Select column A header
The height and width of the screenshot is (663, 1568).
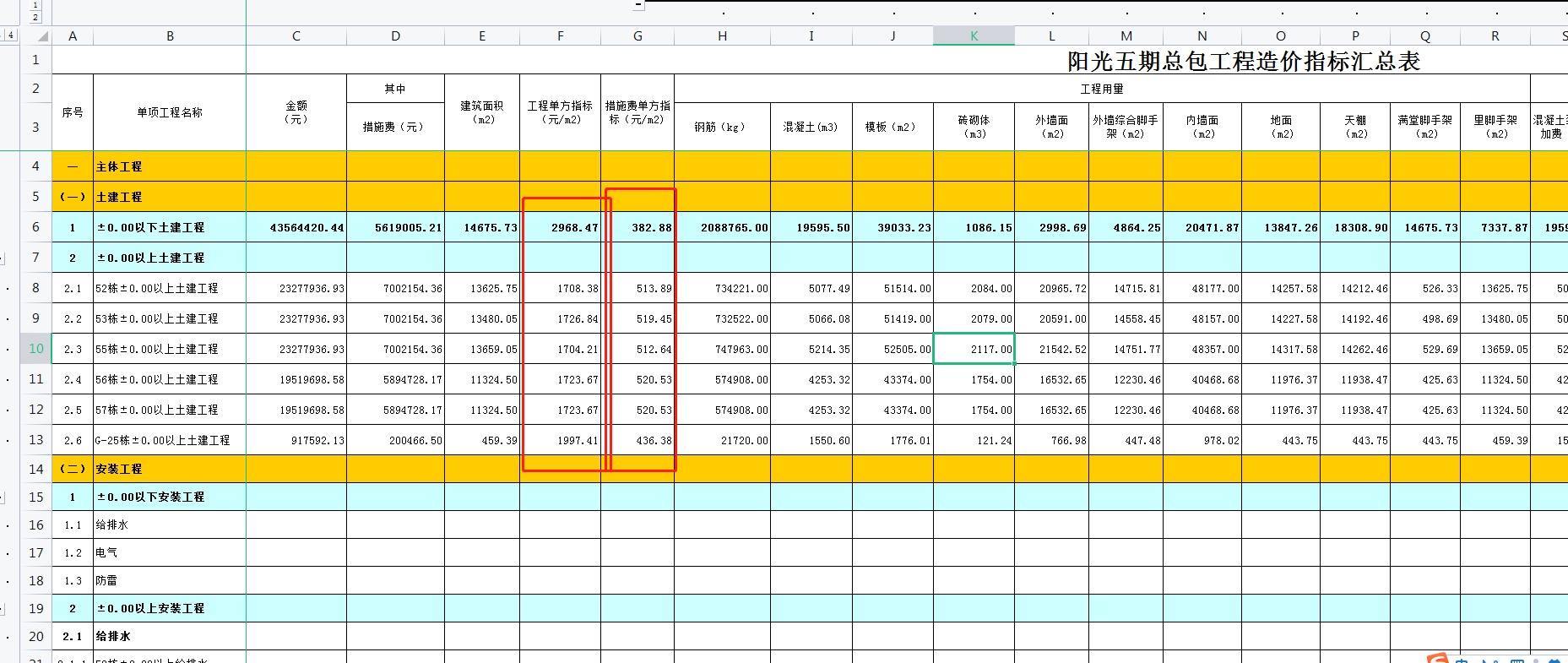click(x=73, y=35)
